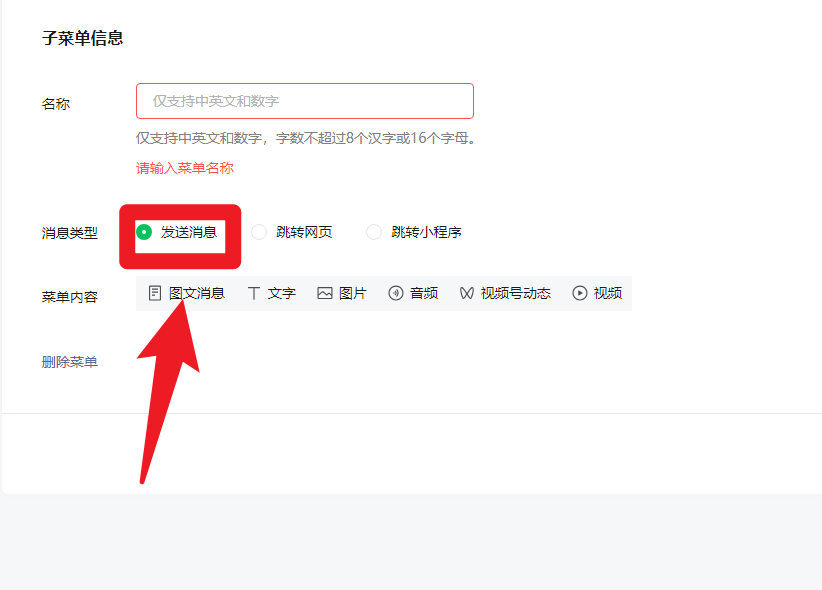
Task: Focus the 名称 menu name input field
Action: click(x=305, y=101)
